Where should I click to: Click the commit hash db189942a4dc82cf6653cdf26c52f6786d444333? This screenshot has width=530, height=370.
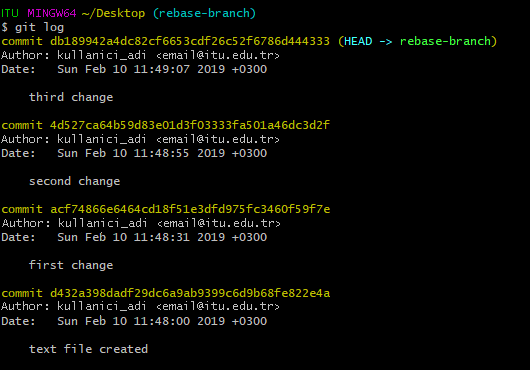point(190,41)
